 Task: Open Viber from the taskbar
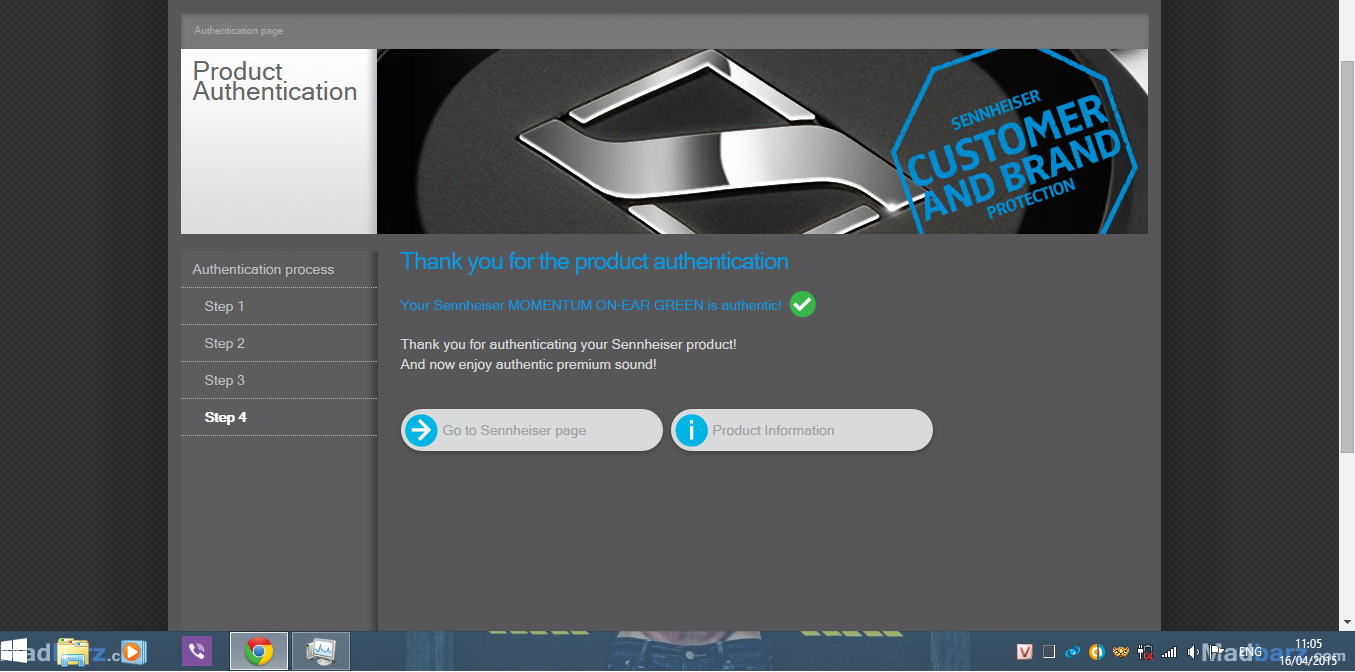pos(197,652)
